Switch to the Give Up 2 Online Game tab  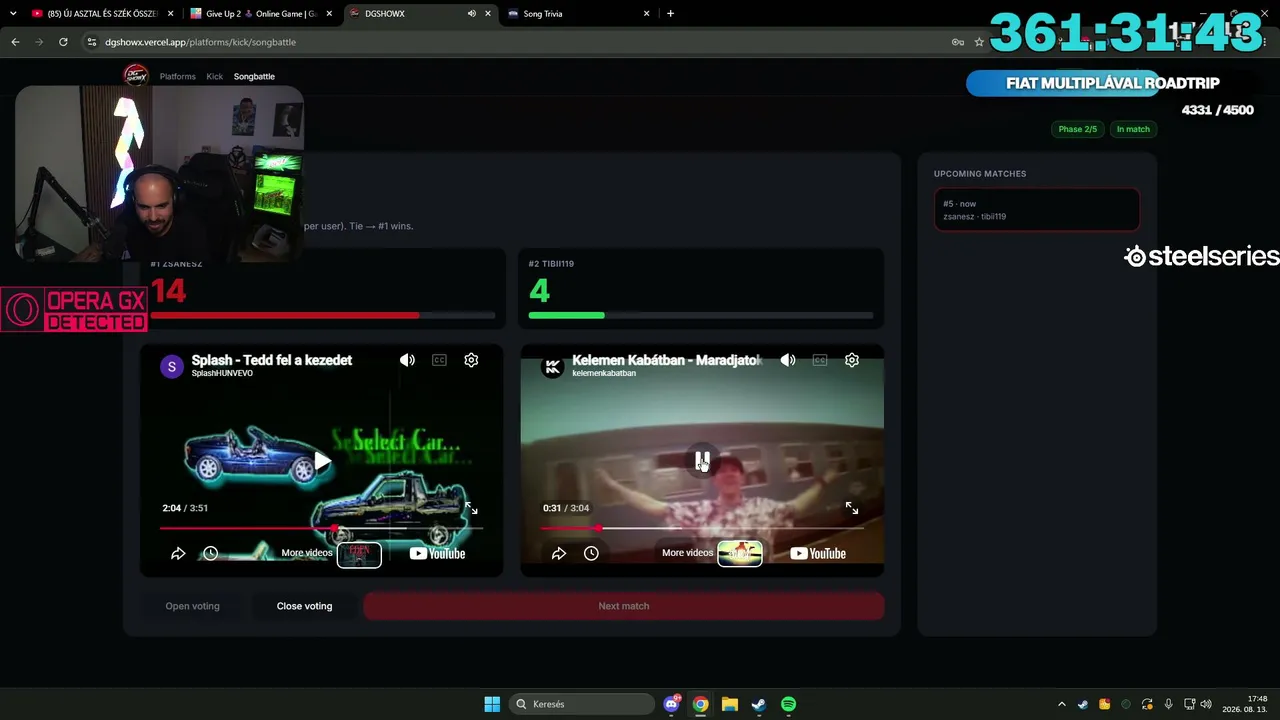coord(261,14)
